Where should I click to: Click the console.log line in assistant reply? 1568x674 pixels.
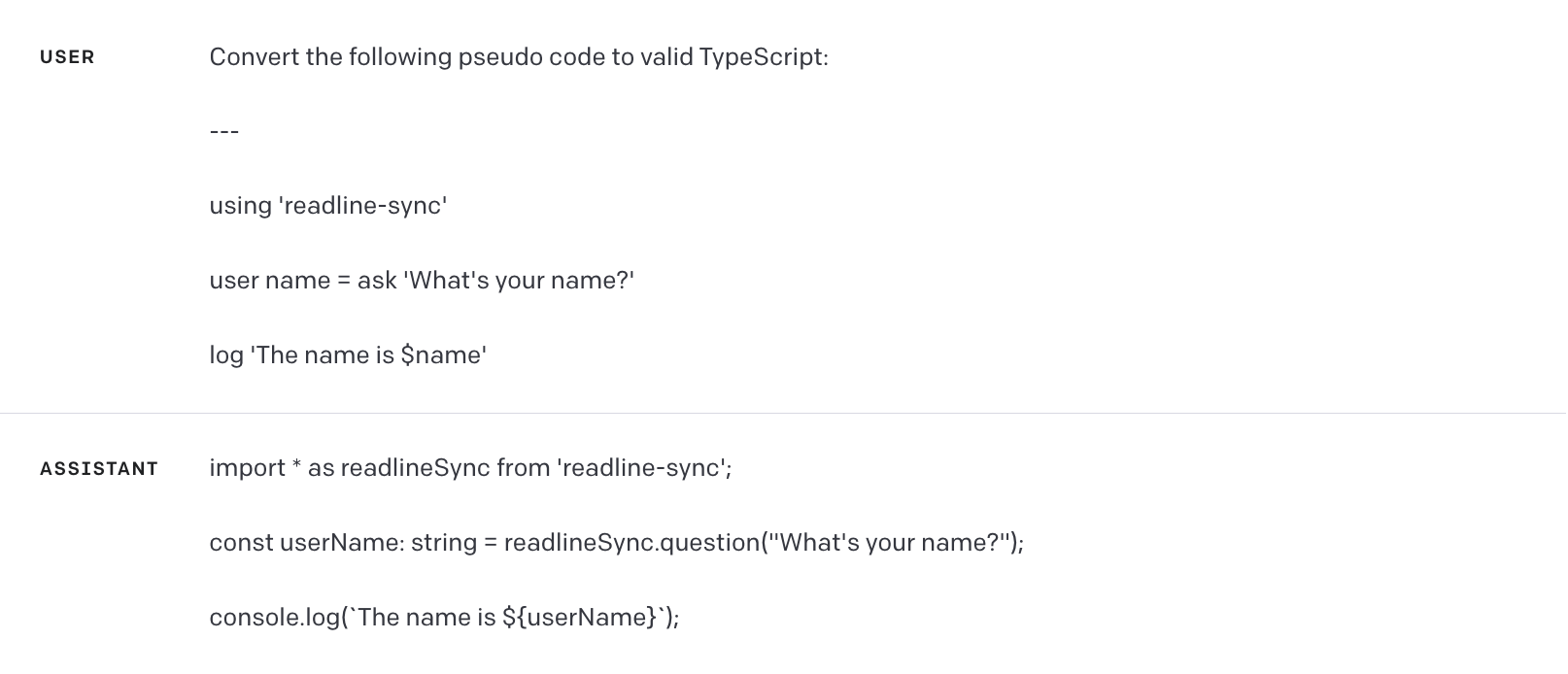click(x=443, y=618)
